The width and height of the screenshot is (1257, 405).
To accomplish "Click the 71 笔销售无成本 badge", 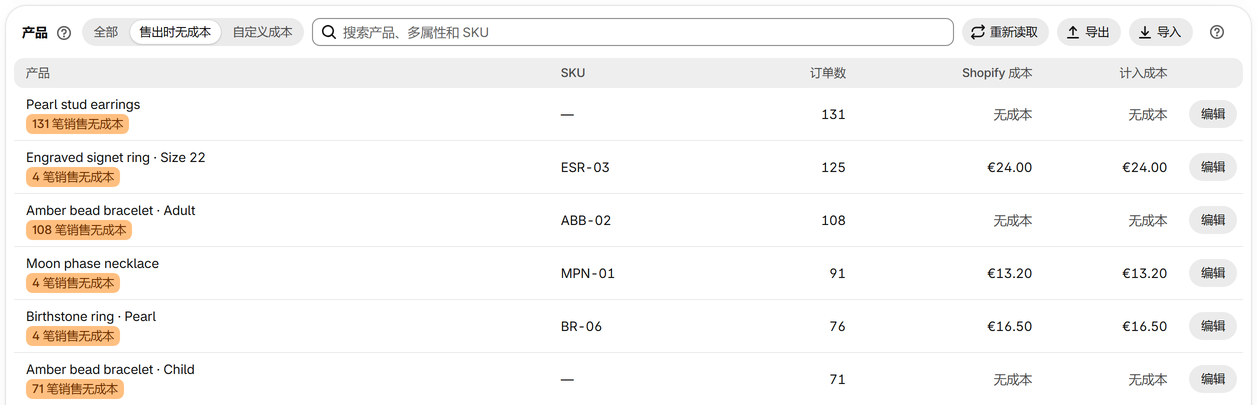I will pos(75,389).
